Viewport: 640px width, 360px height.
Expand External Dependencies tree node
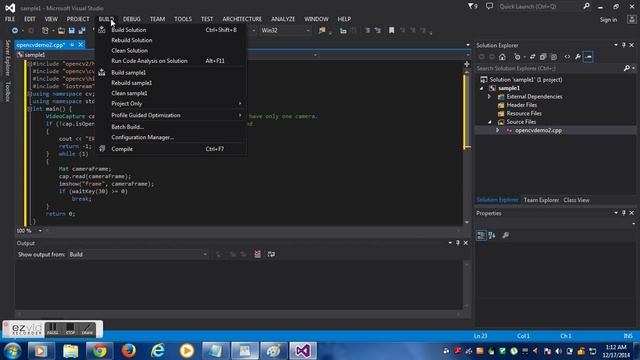(x=489, y=97)
